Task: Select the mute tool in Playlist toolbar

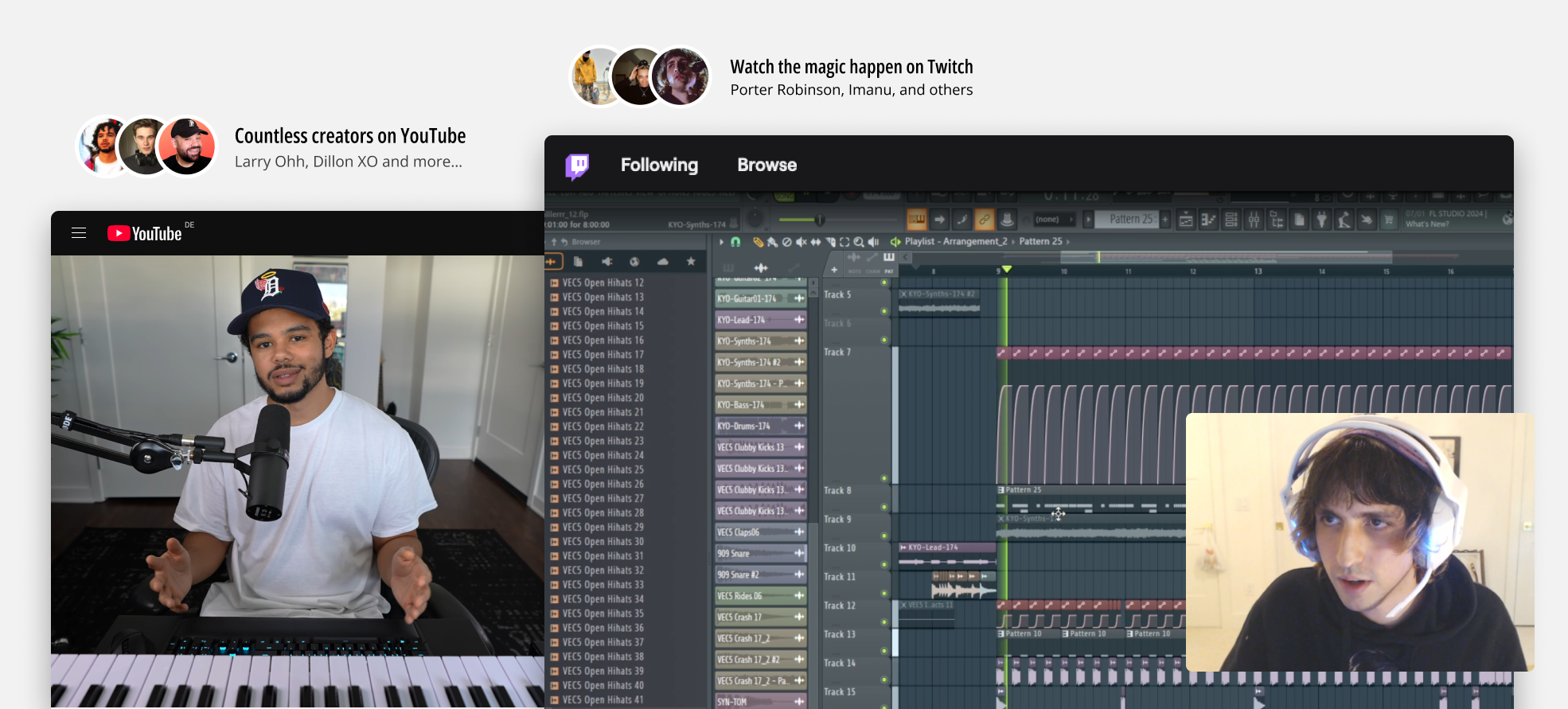Action: pos(801,242)
